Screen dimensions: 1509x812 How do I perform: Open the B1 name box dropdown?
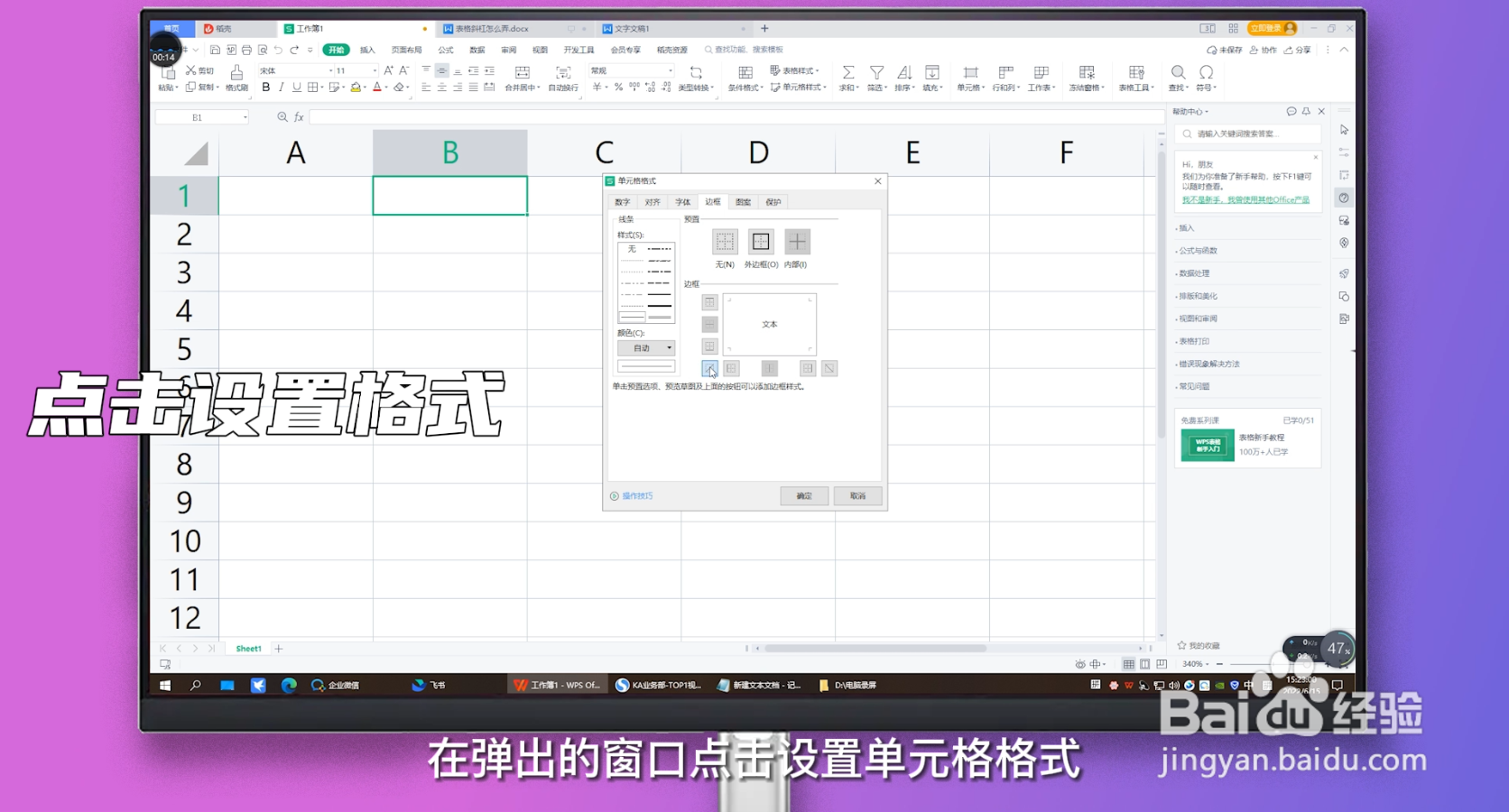click(245, 117)
